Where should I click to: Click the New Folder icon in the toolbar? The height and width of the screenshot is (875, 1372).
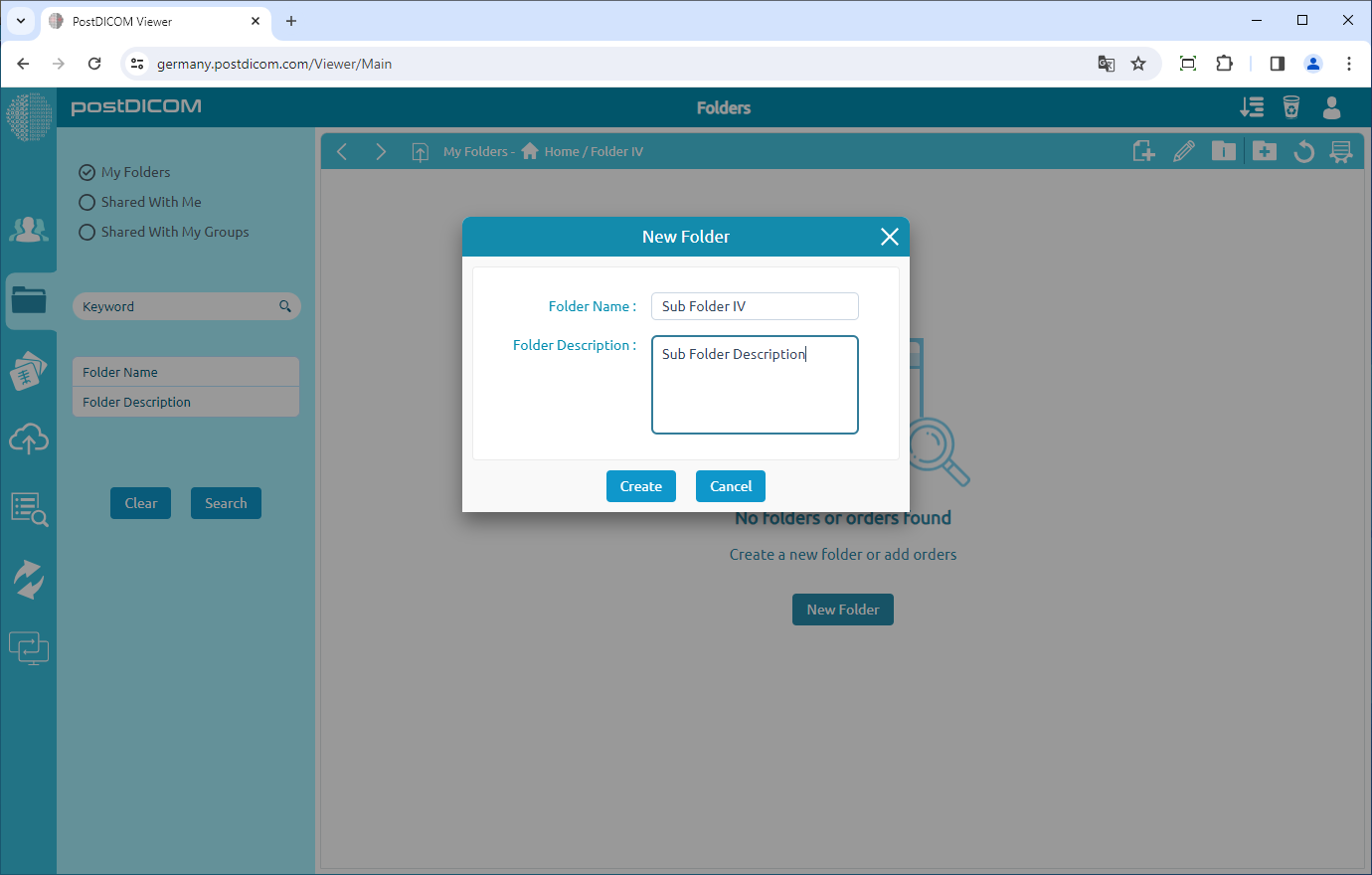tap(1264, 151)
